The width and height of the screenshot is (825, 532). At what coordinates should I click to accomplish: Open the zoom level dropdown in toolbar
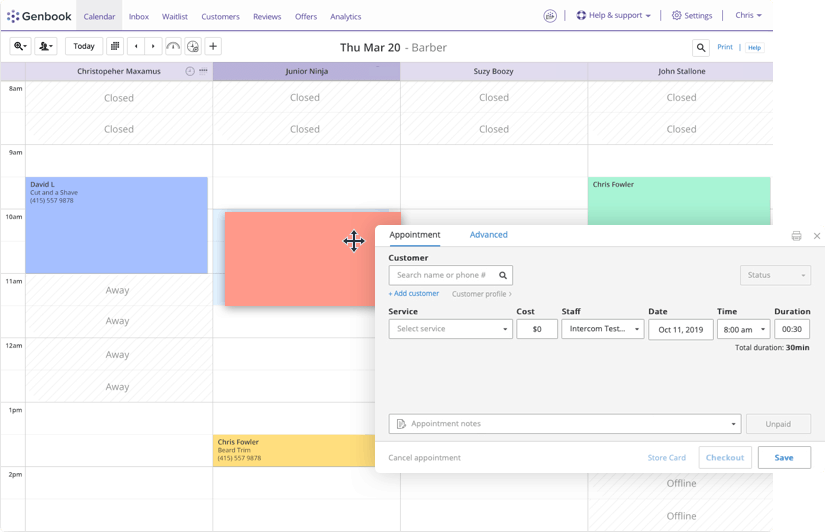click(21, 46)
